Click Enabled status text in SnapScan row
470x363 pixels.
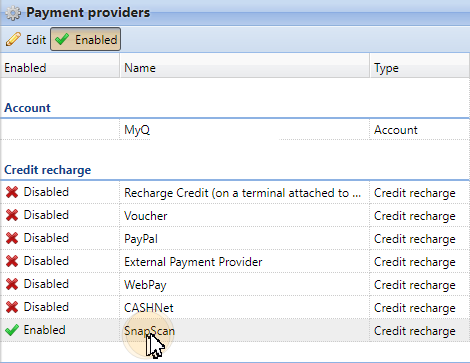(x=44, y=330)
